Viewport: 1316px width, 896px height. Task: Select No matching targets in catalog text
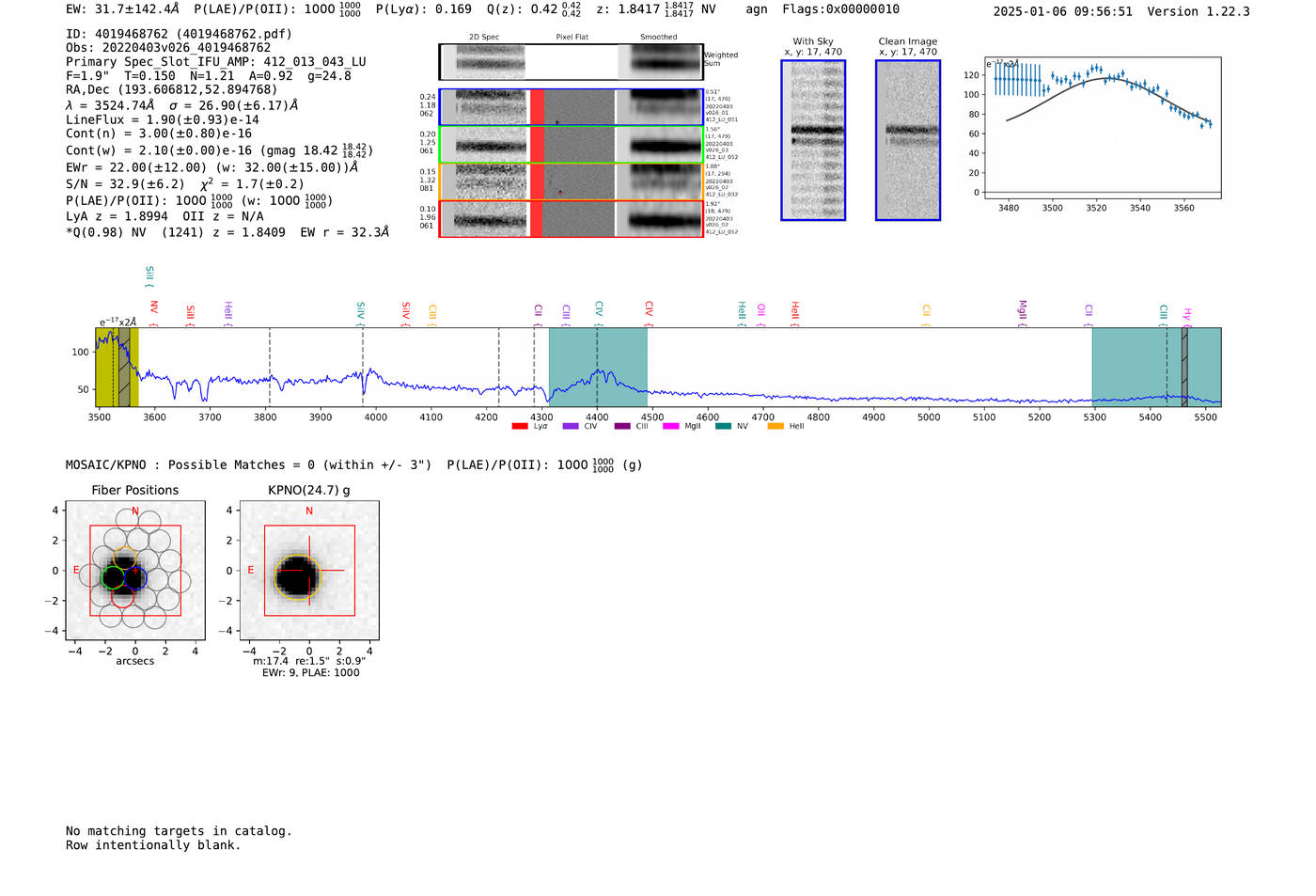pyautogui.click(x=179, y=831)
